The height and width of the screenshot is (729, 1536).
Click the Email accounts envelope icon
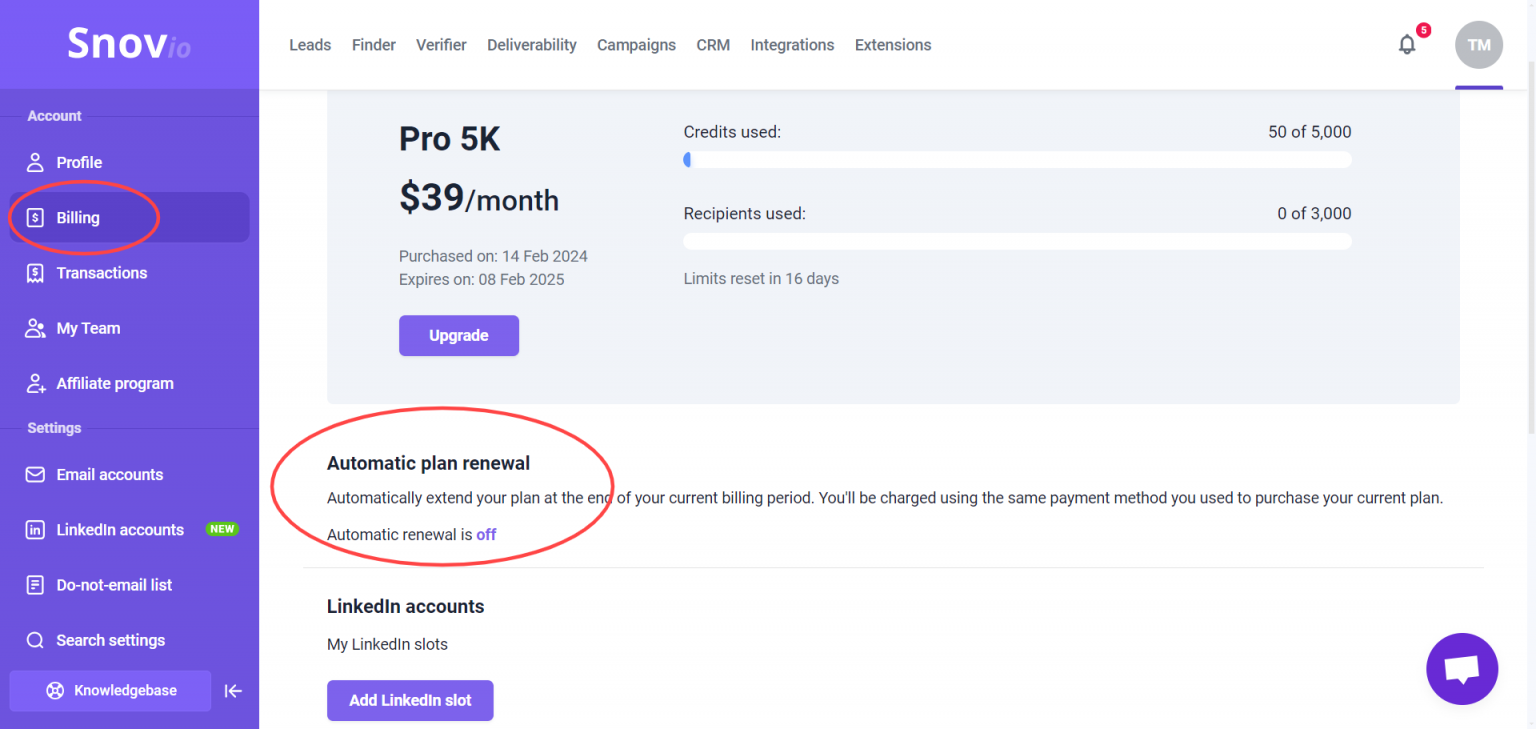point(35,475)
